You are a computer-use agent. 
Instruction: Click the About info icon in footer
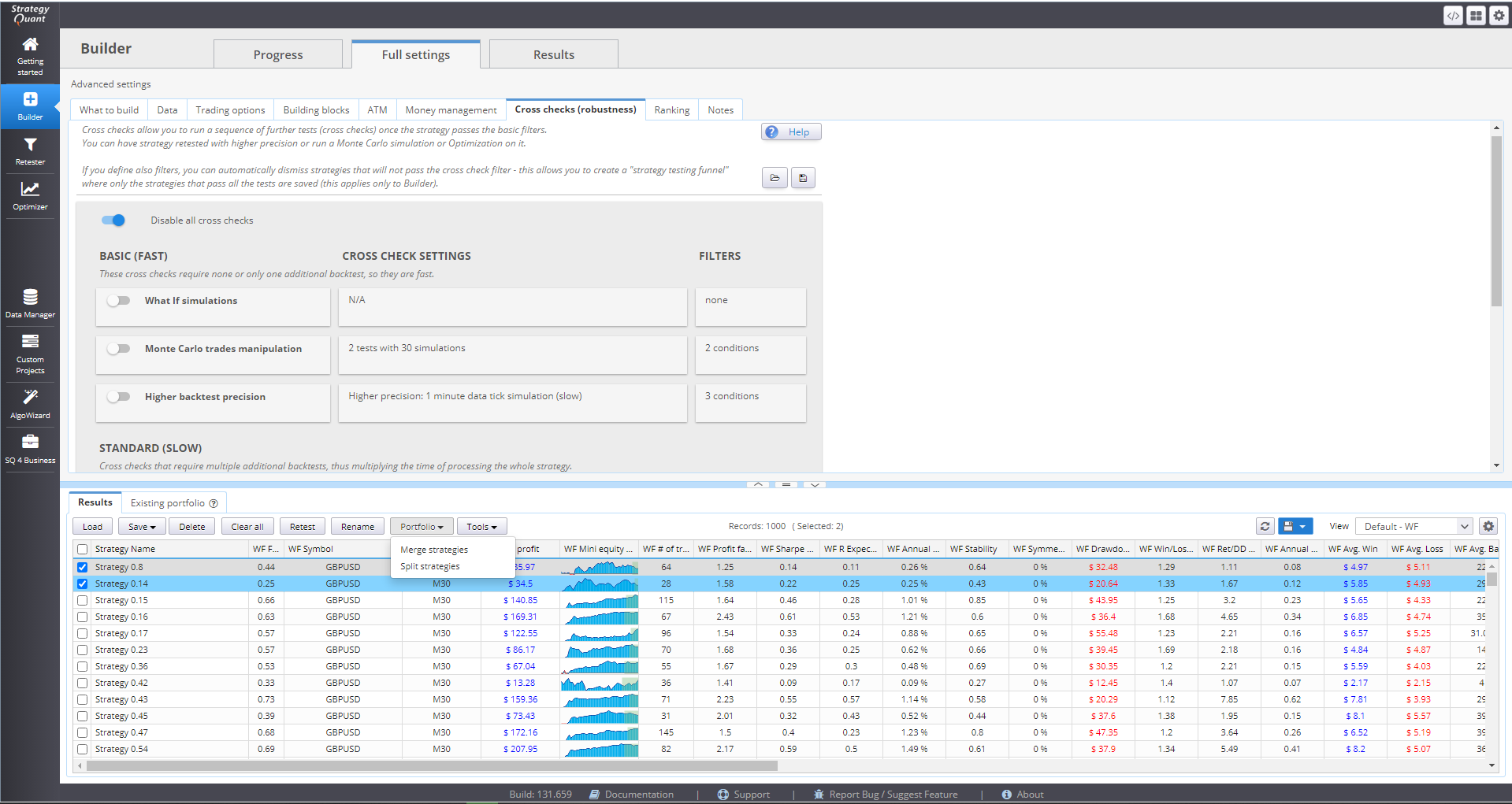(1006, 795)
